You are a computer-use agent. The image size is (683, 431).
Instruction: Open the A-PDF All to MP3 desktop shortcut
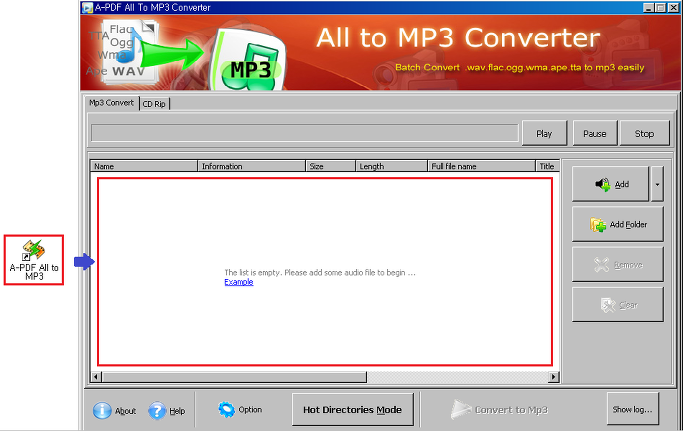point(34,260)
